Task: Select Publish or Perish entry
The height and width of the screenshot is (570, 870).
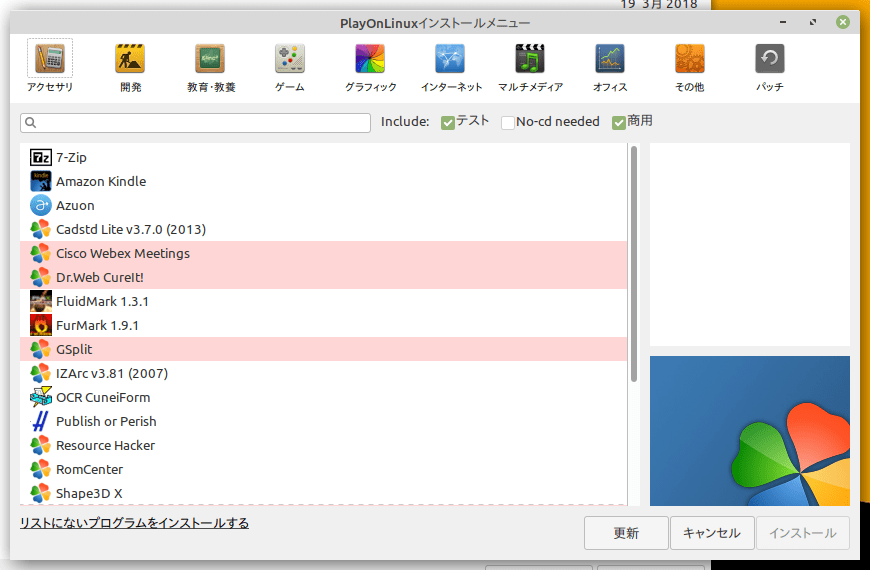Action: (323, 421)
